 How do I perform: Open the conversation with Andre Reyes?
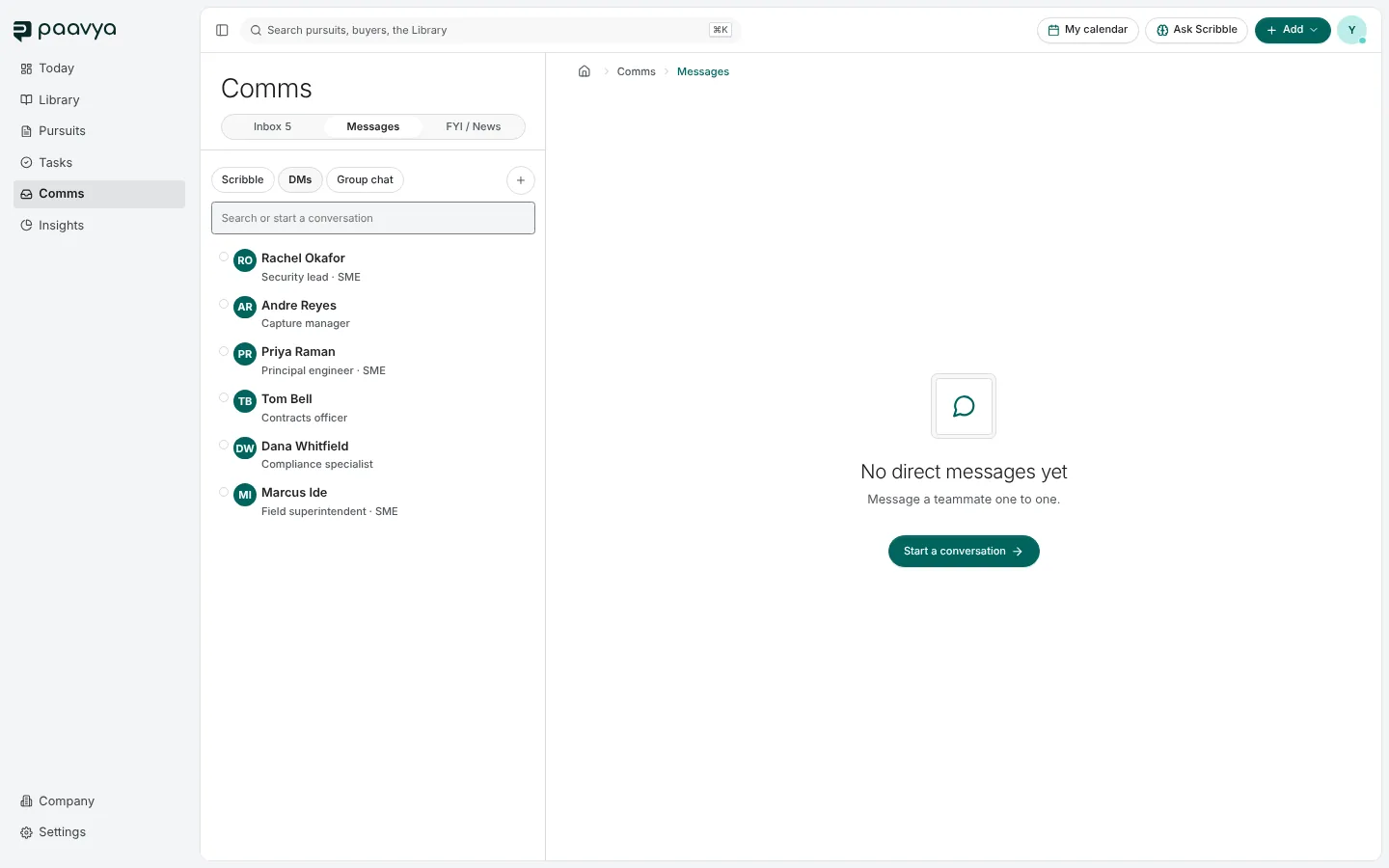[x=373, y=314]
